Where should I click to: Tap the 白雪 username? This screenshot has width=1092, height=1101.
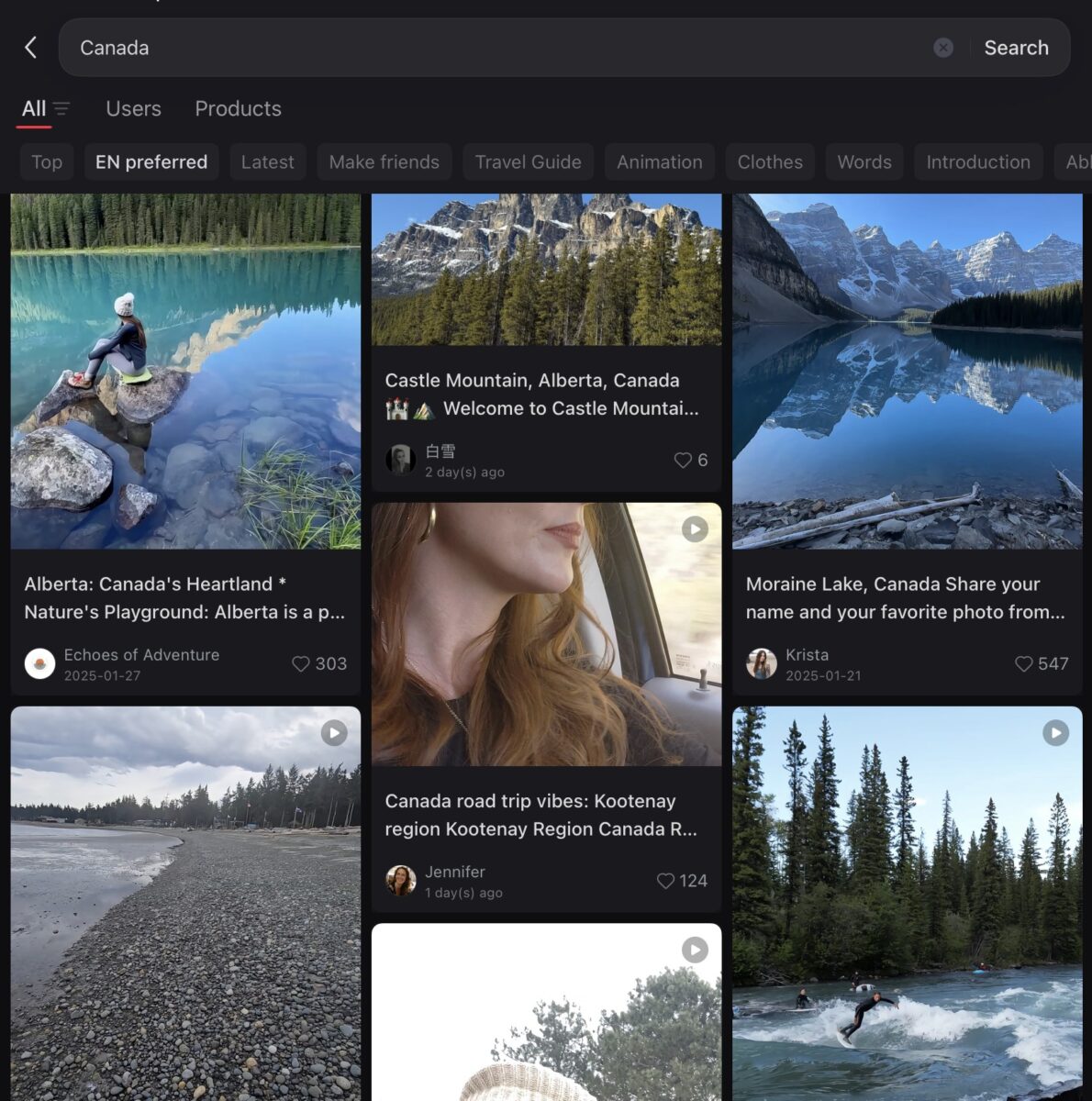click(440, 451)
